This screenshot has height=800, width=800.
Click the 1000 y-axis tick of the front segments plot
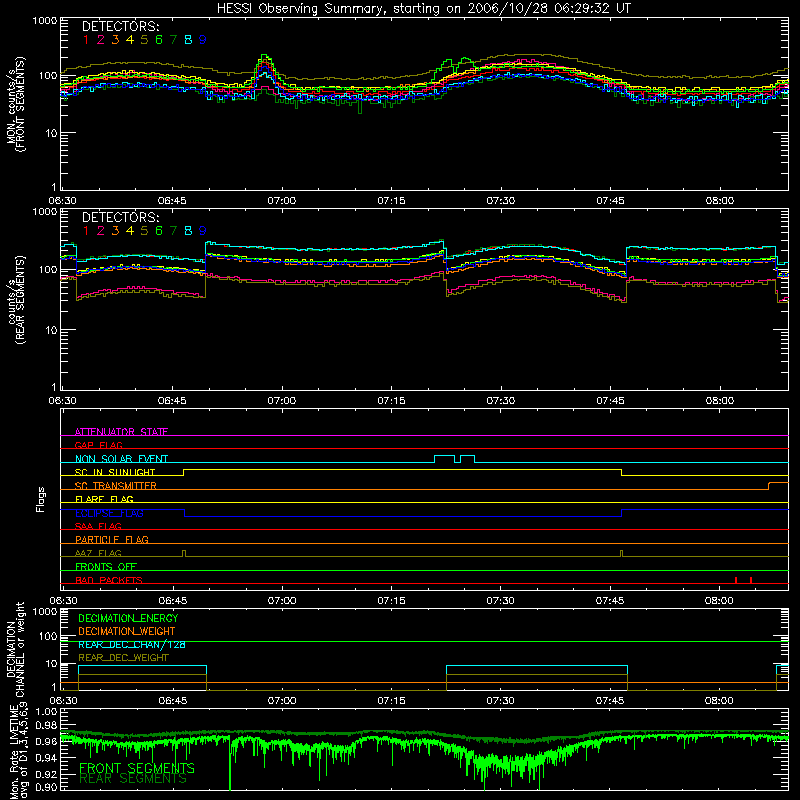tap(45, 21)
